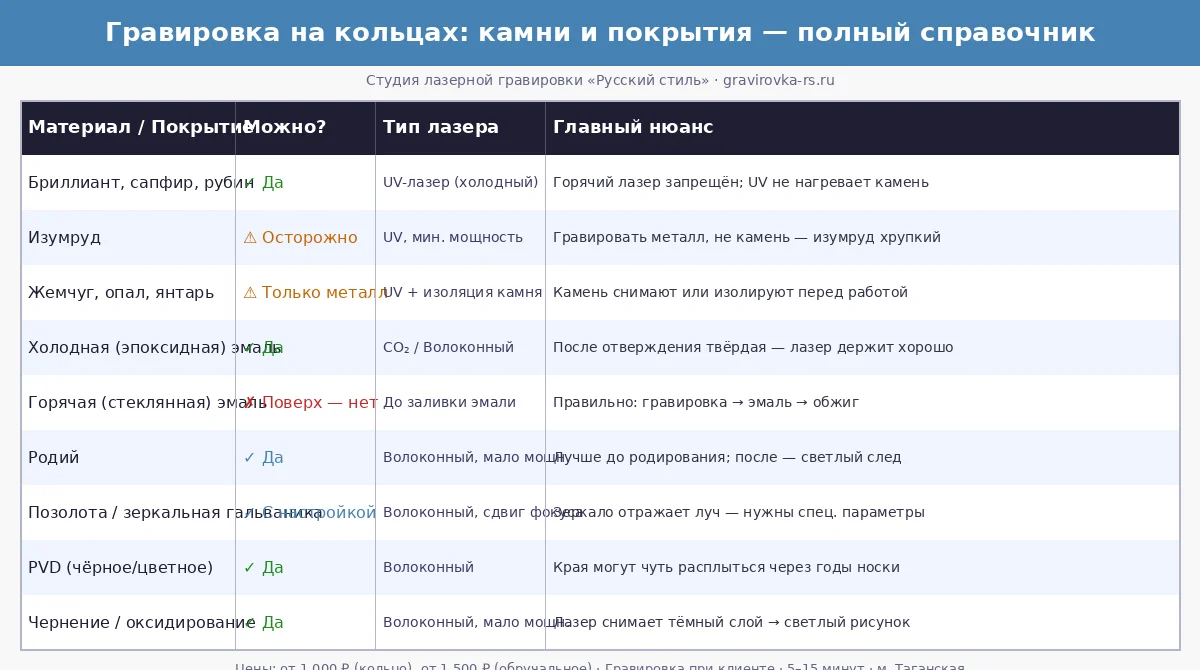Click the '✗ Поверх — нет' status cell

(x=305, y=403)
